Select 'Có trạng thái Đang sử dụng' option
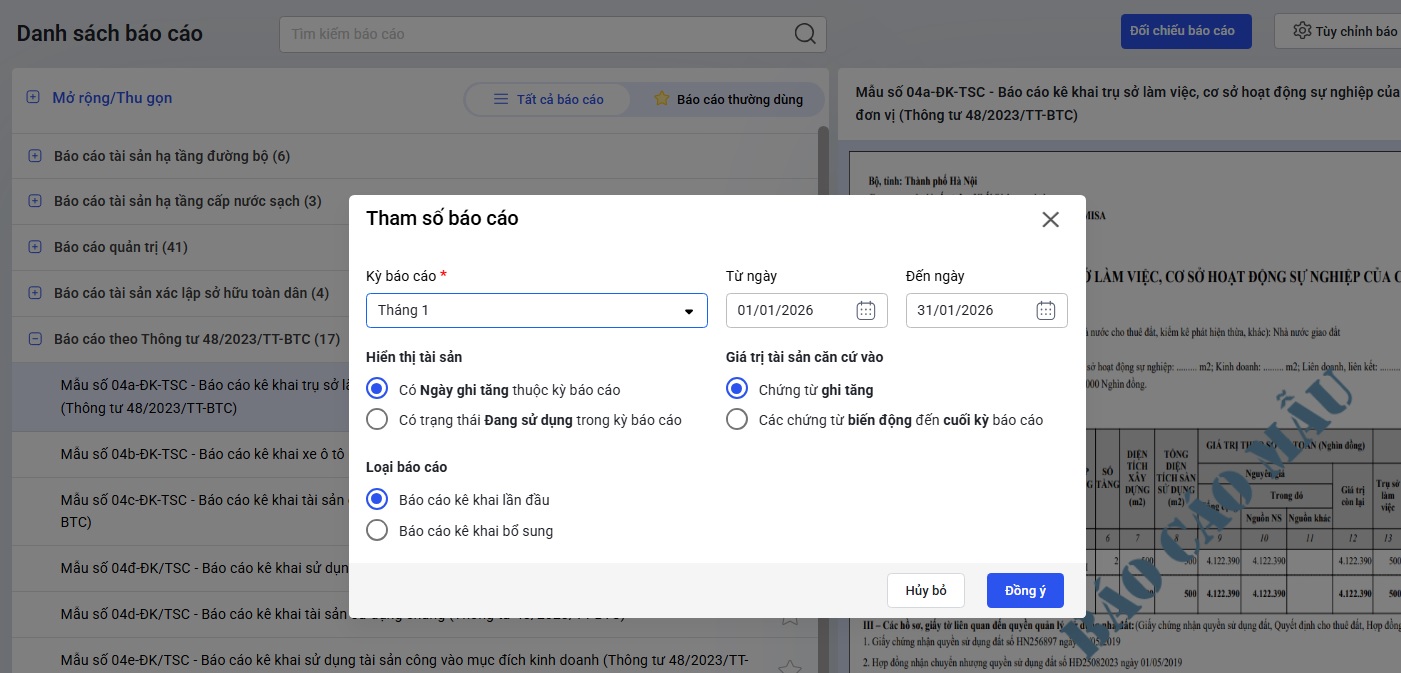Image resolution: width=1401 pixels, height=673 pixels. (377, 420)
